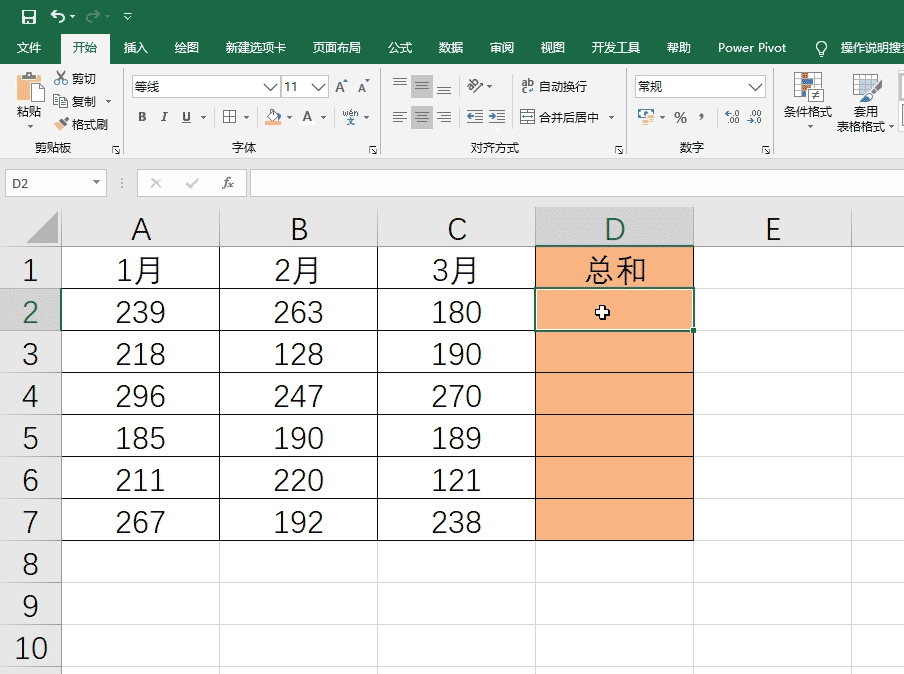904x674 pixels.
Task: Click the Save icon in quick access toolbar
Action: click(28, 17)
